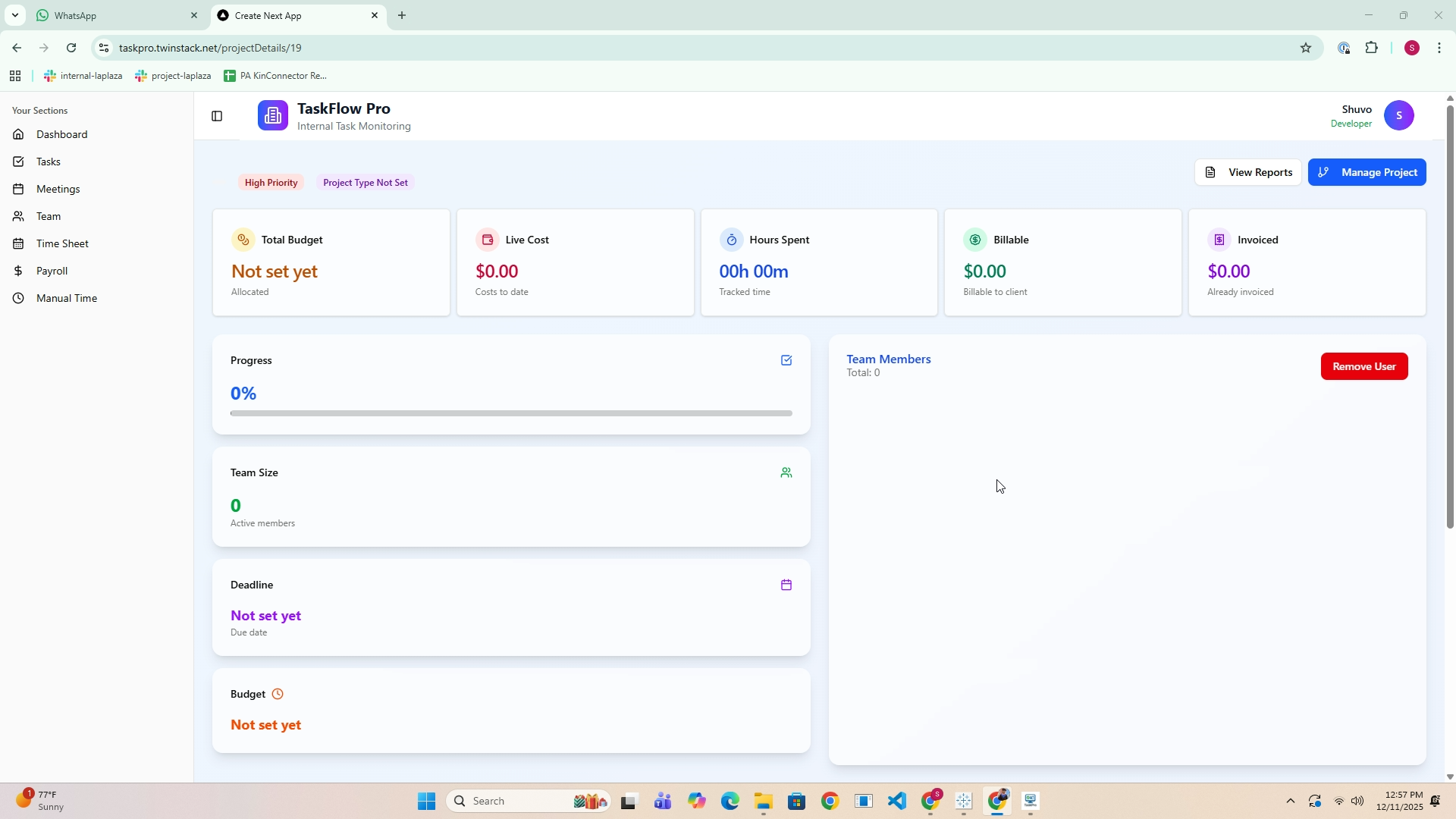Open the Dashboard section

61,134
